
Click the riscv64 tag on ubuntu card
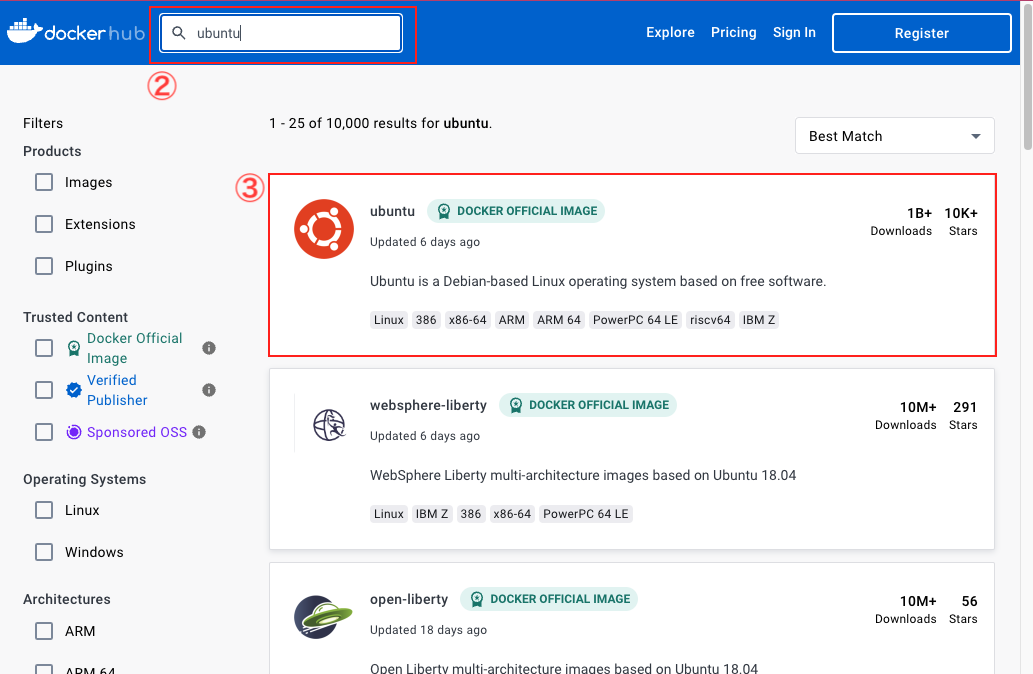710,320
